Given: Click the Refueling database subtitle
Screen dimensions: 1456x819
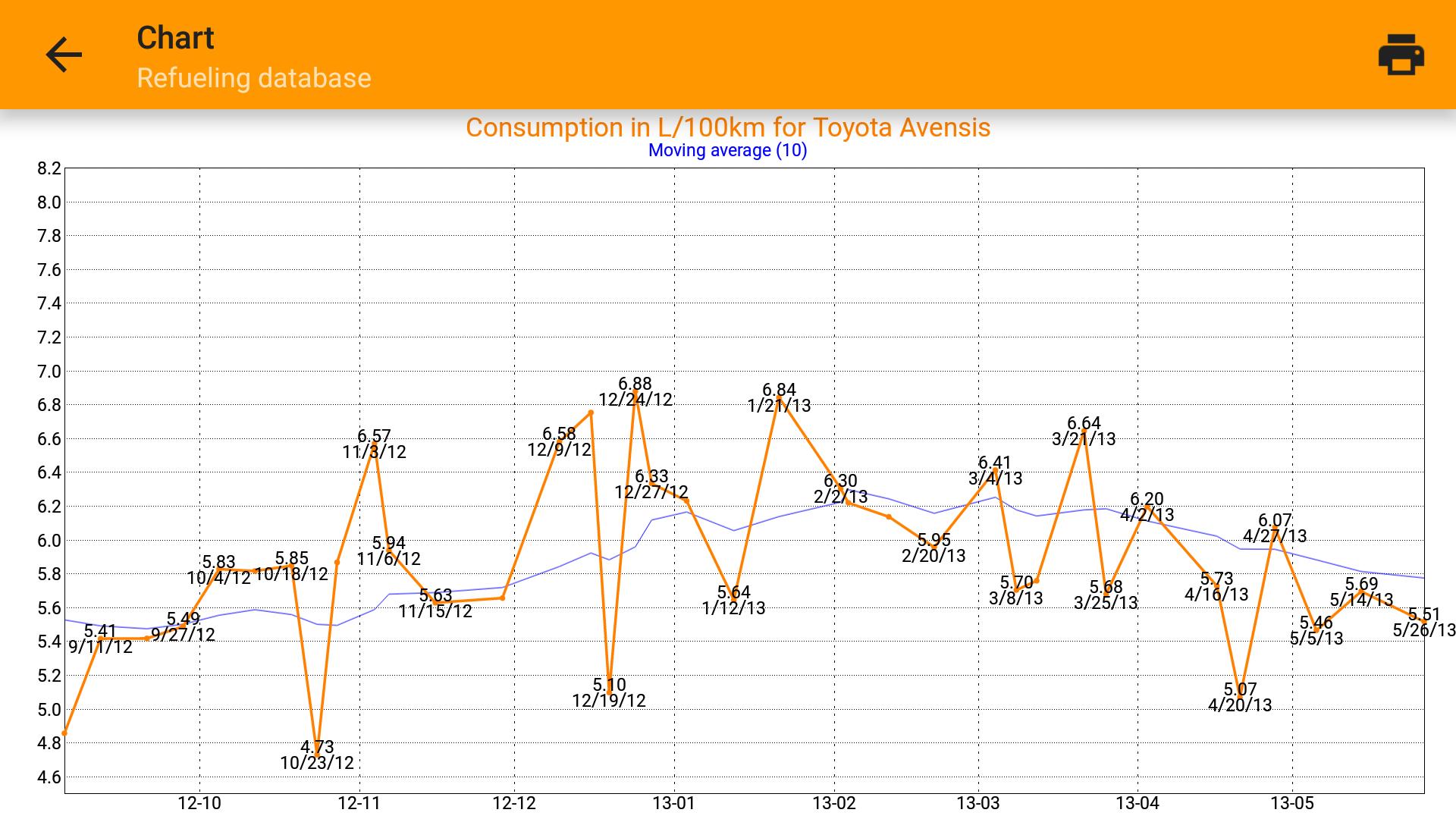Looking at the screenshot, I should click(x=253, y=78).
